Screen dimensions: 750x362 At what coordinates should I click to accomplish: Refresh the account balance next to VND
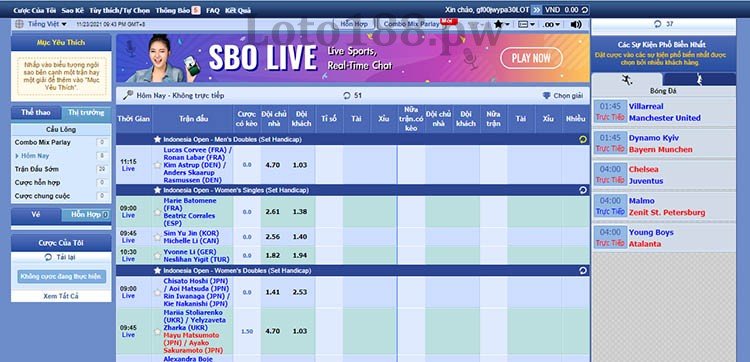(584, 10)
